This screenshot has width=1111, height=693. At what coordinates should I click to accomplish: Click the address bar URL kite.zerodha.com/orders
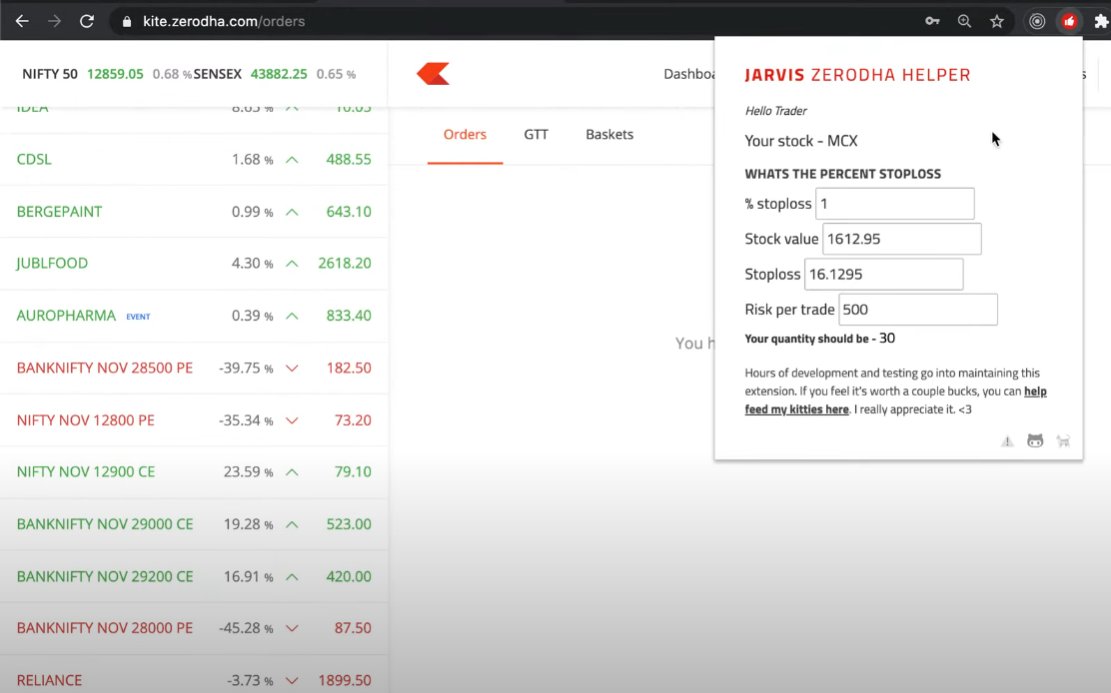pos(224,21)
